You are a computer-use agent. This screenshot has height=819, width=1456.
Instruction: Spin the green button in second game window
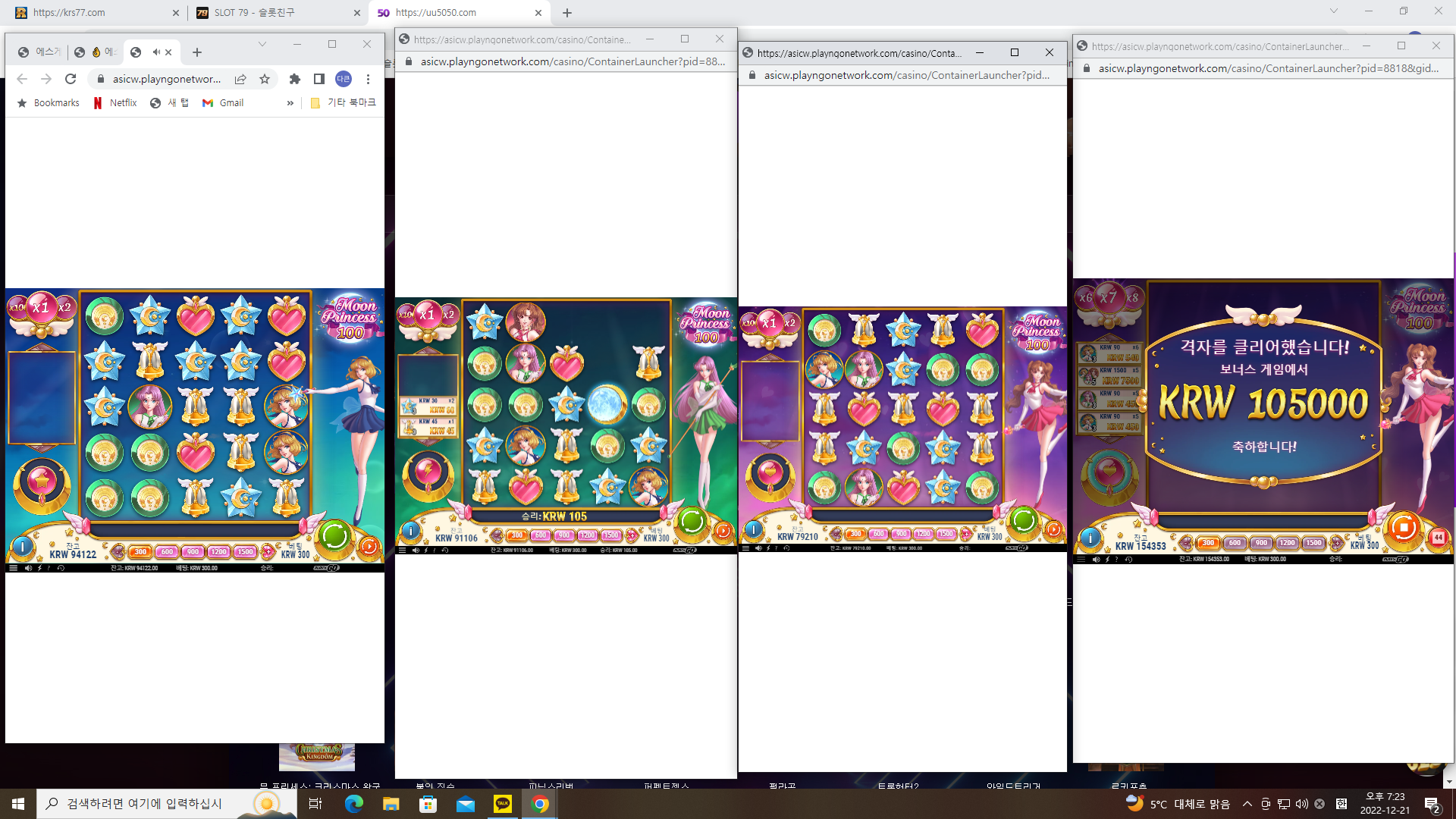[x=692, y=521]
